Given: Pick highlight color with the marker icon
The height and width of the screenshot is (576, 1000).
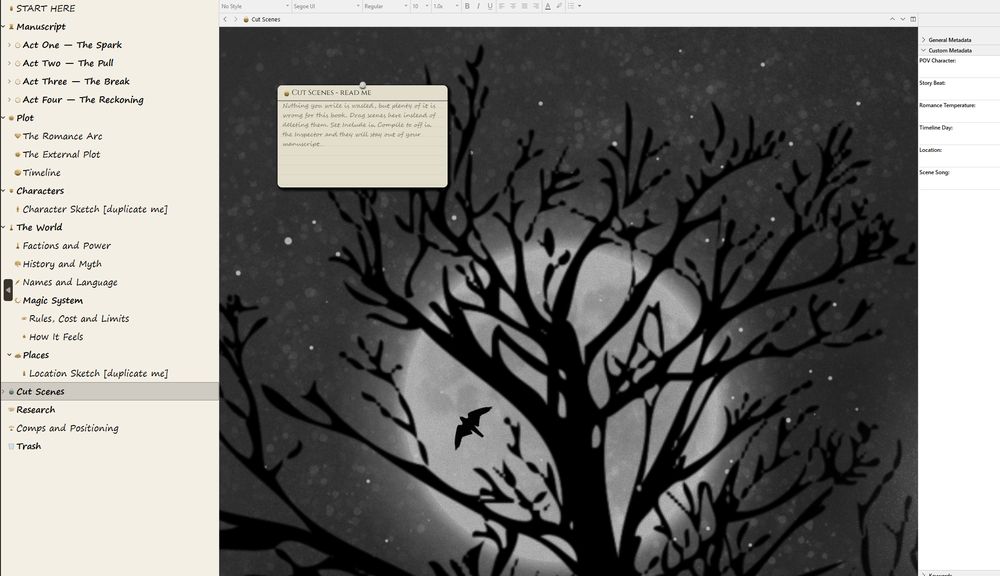Looking at the screenshot, I should tap(559, 6).
